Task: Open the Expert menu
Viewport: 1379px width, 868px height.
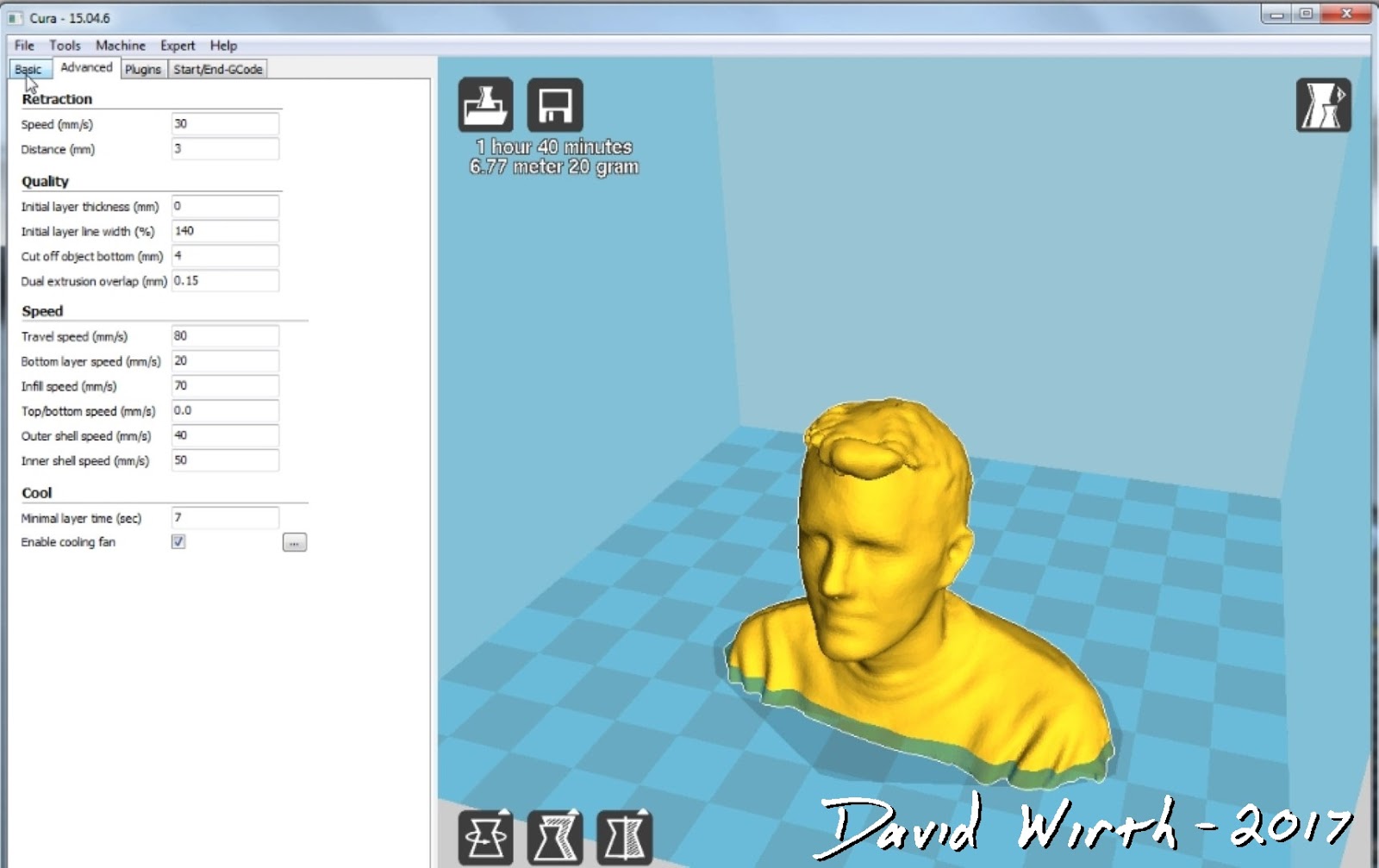Action: [178, 45]
